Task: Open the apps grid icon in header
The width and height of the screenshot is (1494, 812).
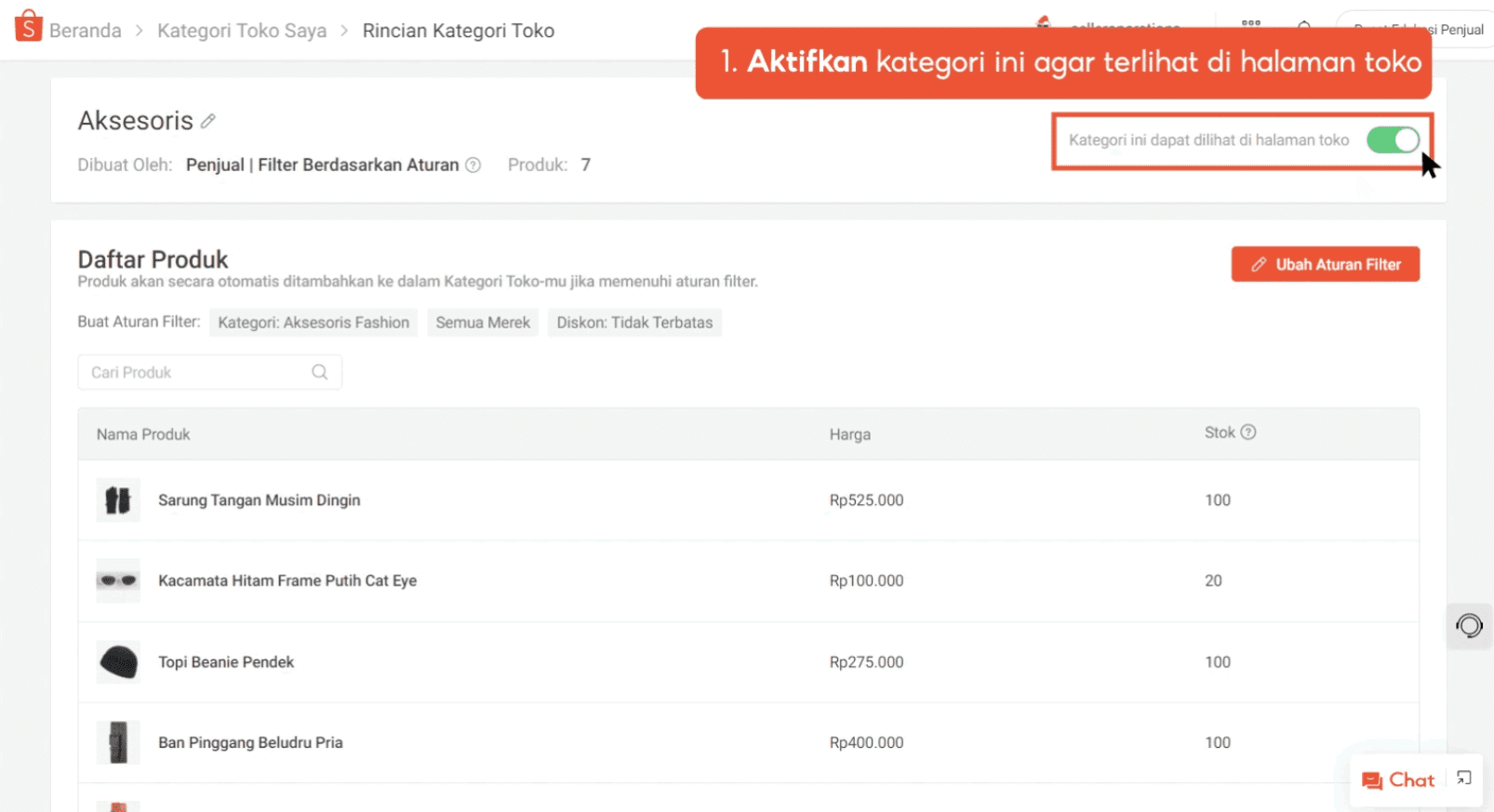Action: (x=1251, y=24)
